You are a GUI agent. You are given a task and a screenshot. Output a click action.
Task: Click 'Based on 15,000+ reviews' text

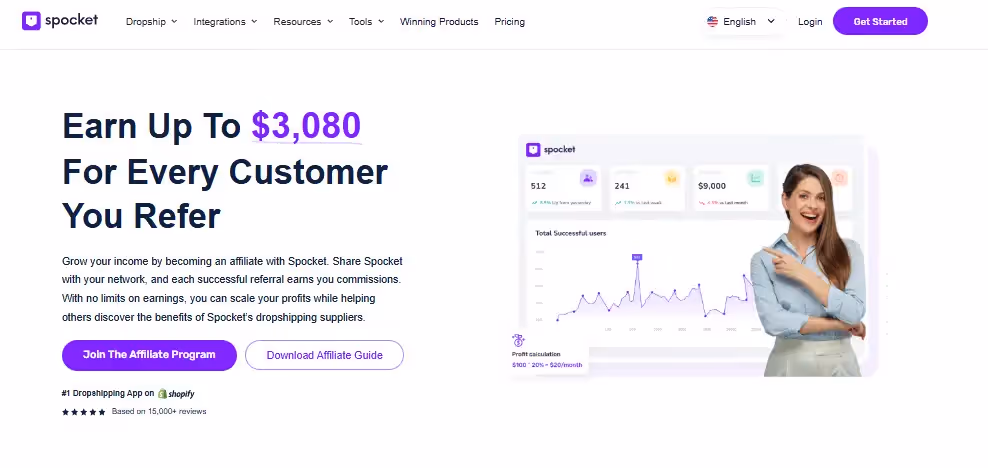pyautogui.click(x=159, y=411)
